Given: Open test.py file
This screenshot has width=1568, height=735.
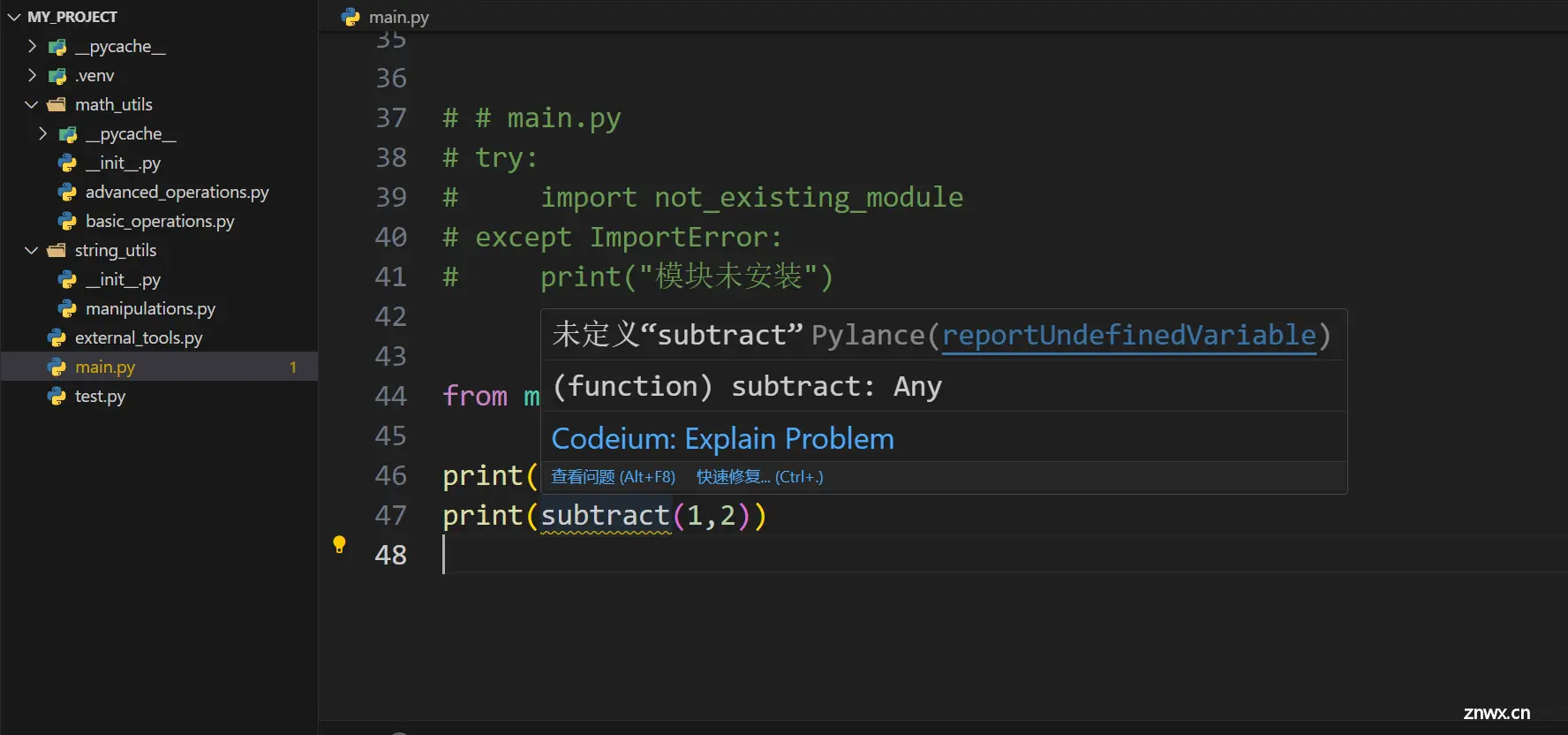Looking at the screenshot, I should [100, 396].
